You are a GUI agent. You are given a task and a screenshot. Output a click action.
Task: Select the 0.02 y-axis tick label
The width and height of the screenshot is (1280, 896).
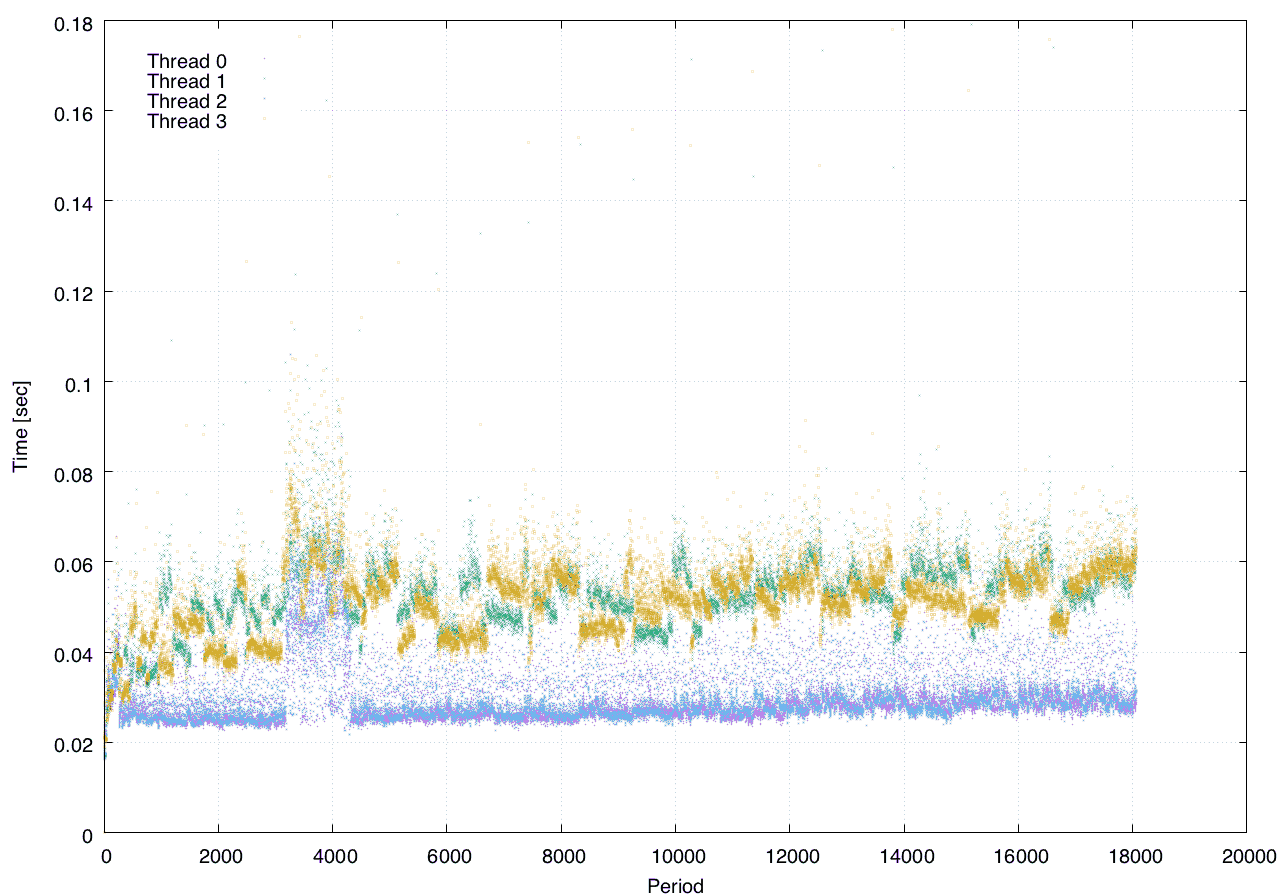coord(73,743)
